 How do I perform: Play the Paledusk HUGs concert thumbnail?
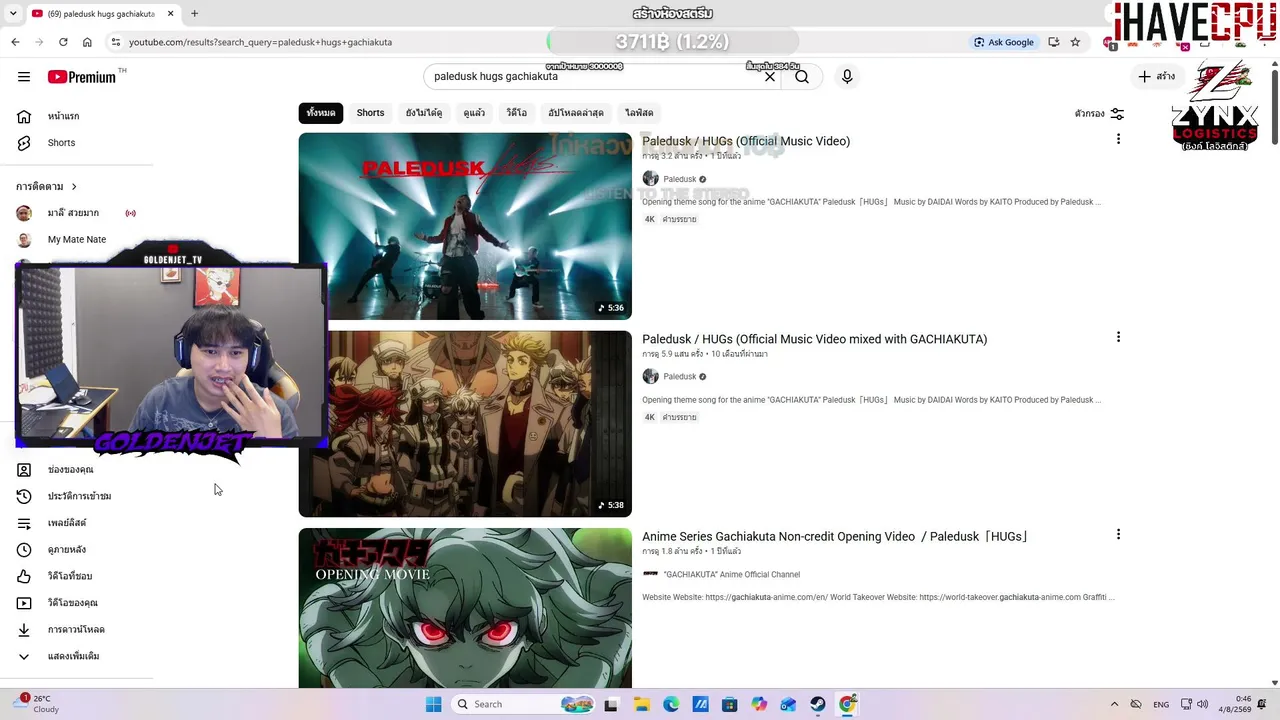[465, 226]
